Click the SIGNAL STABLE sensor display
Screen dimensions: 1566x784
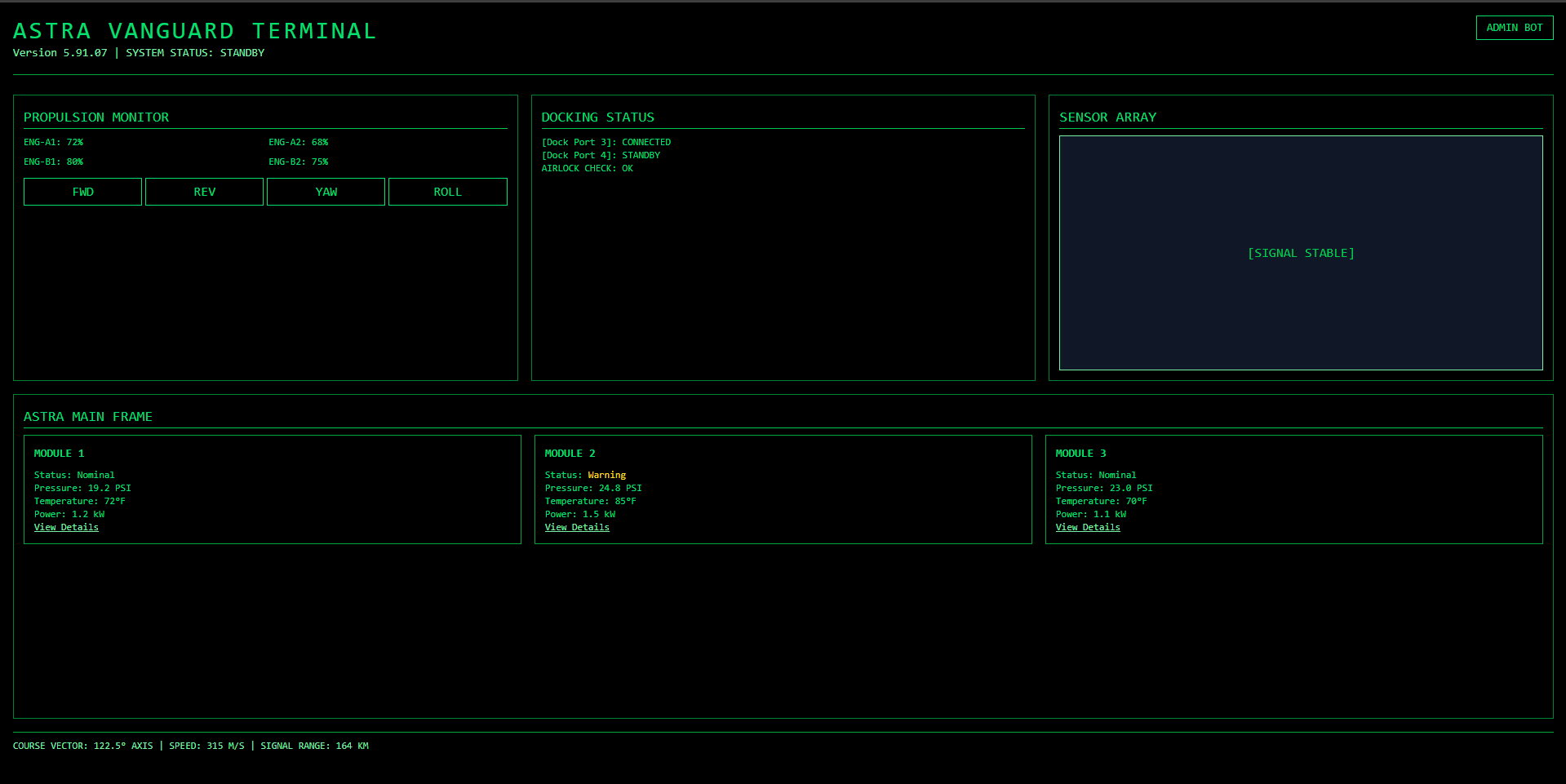[x=1300, y=253]
